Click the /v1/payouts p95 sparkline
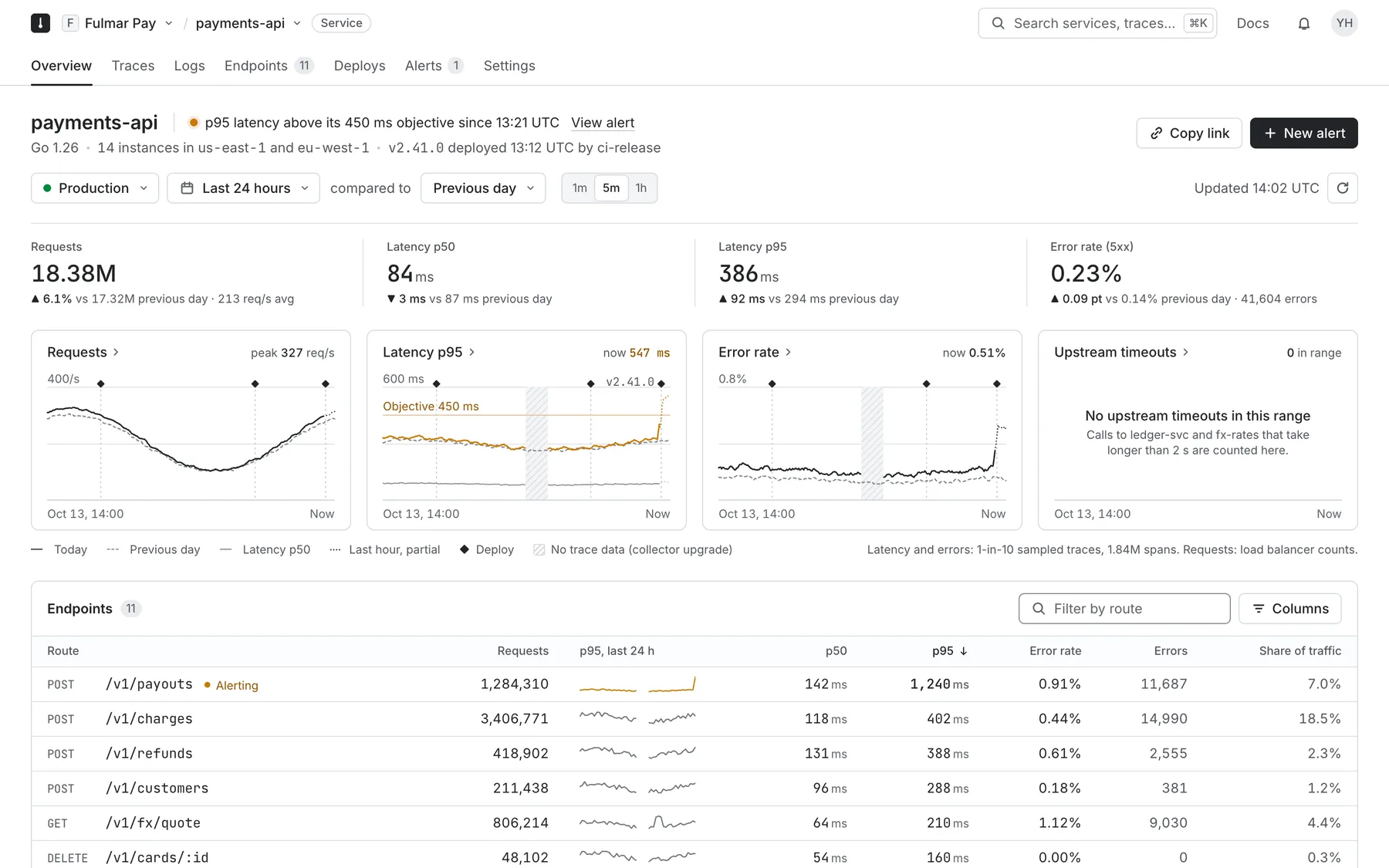The width and height of the screenshot is (1389, 868). (x=637, y=684)
